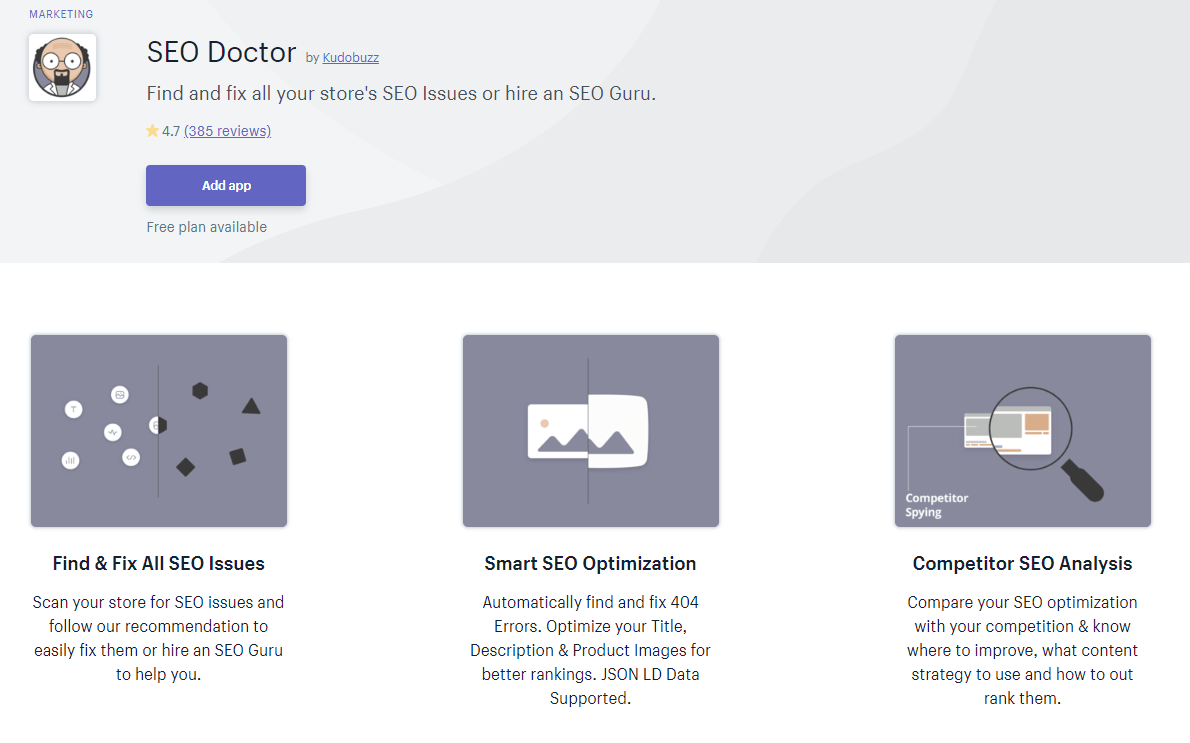This screenshot has height=743, width=1190.
Task: Click the 'Smart SEO Optimization' heading
Action: click(x=590, y=563)
